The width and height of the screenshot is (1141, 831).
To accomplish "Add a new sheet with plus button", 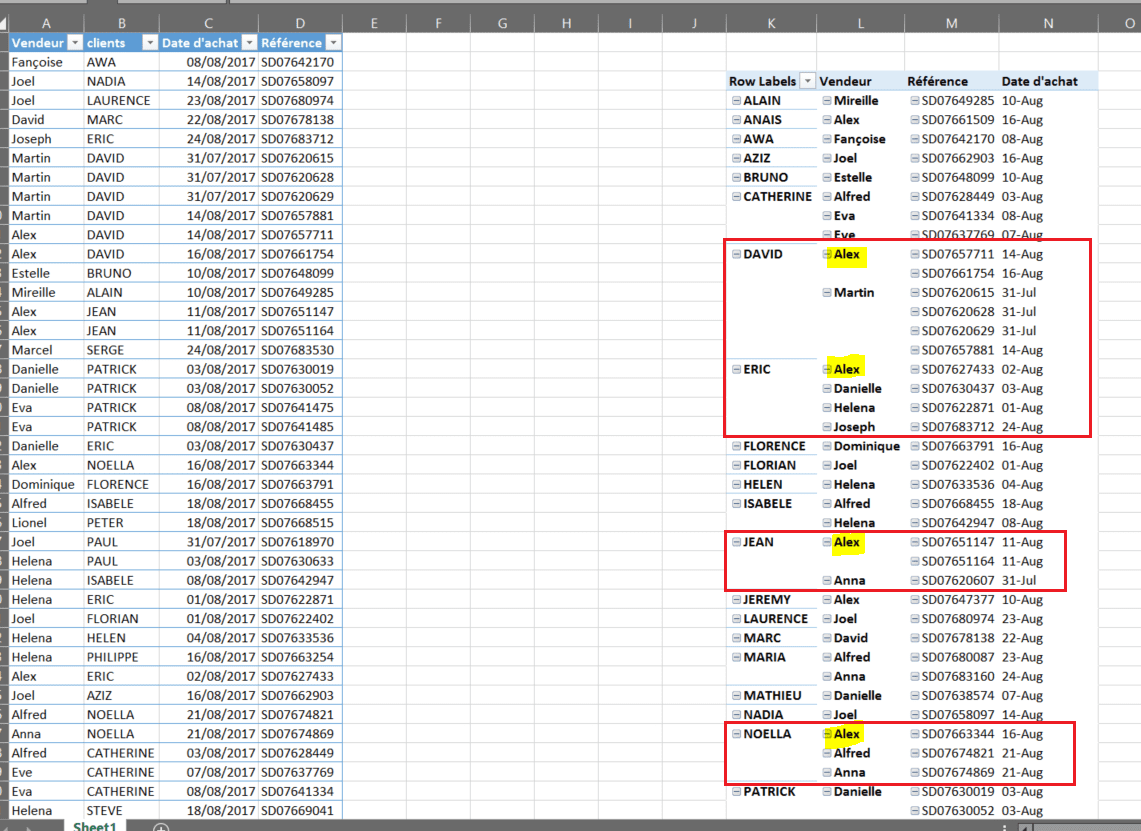I will (x=161, y=826).
